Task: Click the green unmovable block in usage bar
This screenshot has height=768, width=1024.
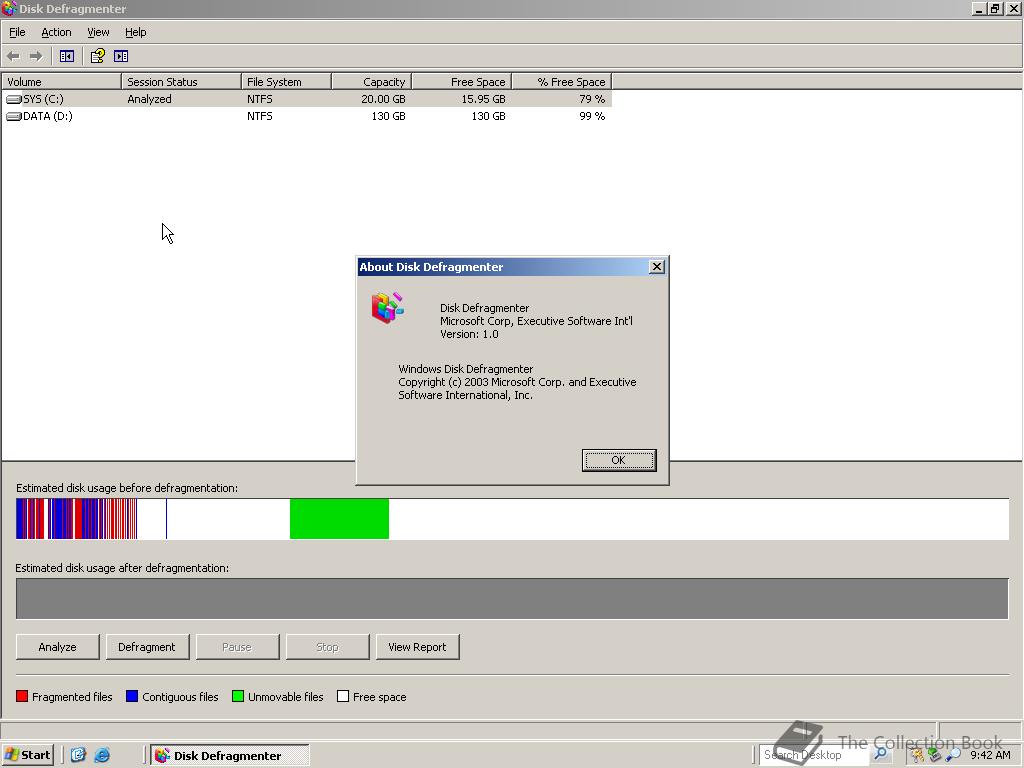Action: click(340, 519)
